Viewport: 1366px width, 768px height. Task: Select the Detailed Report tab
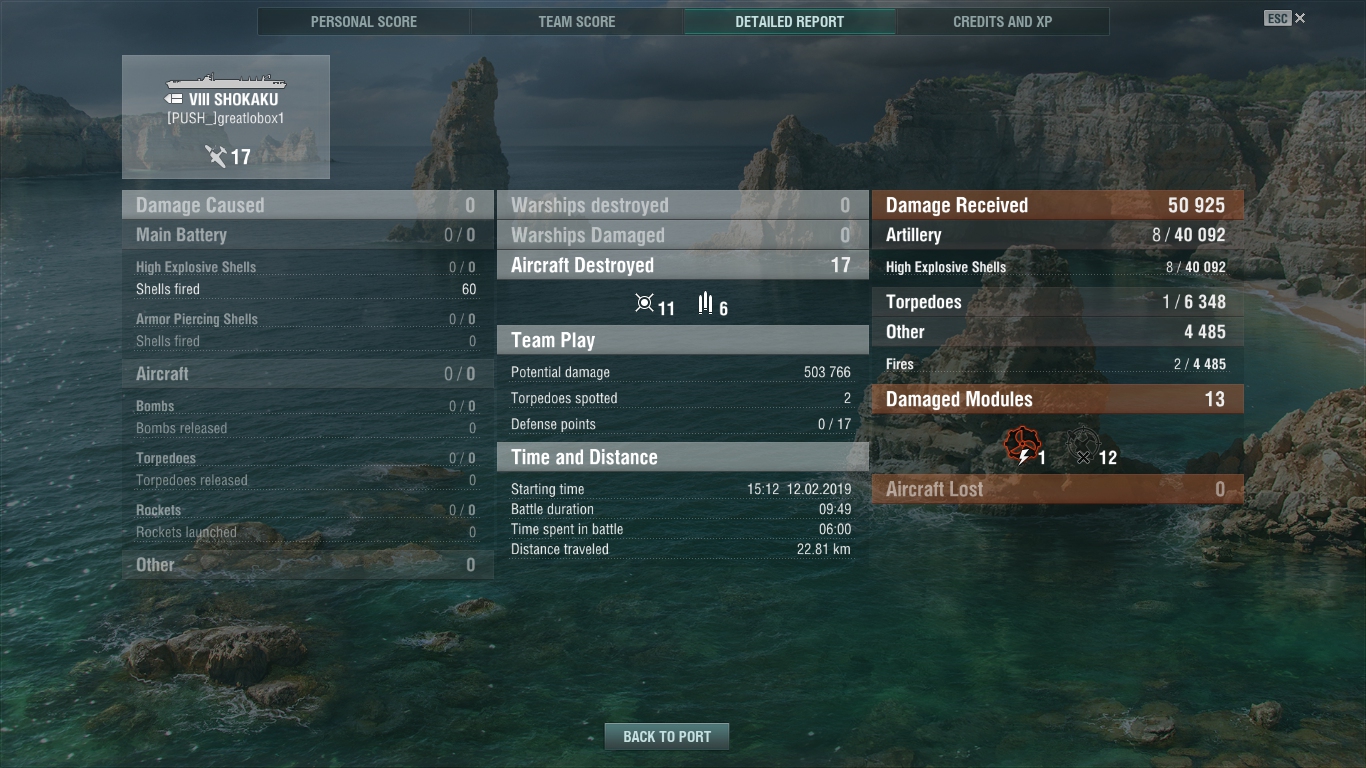tap(790, 21)
